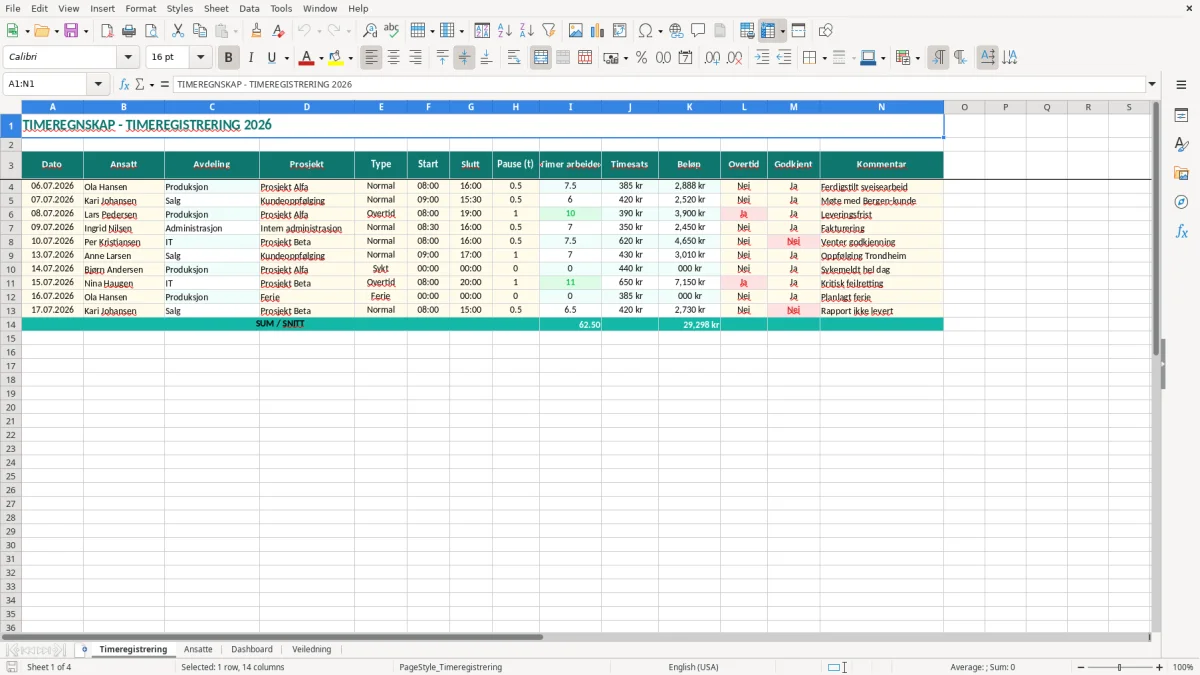Open the sidebar Gallery

pyautogui.click(x=1181, y=174)
